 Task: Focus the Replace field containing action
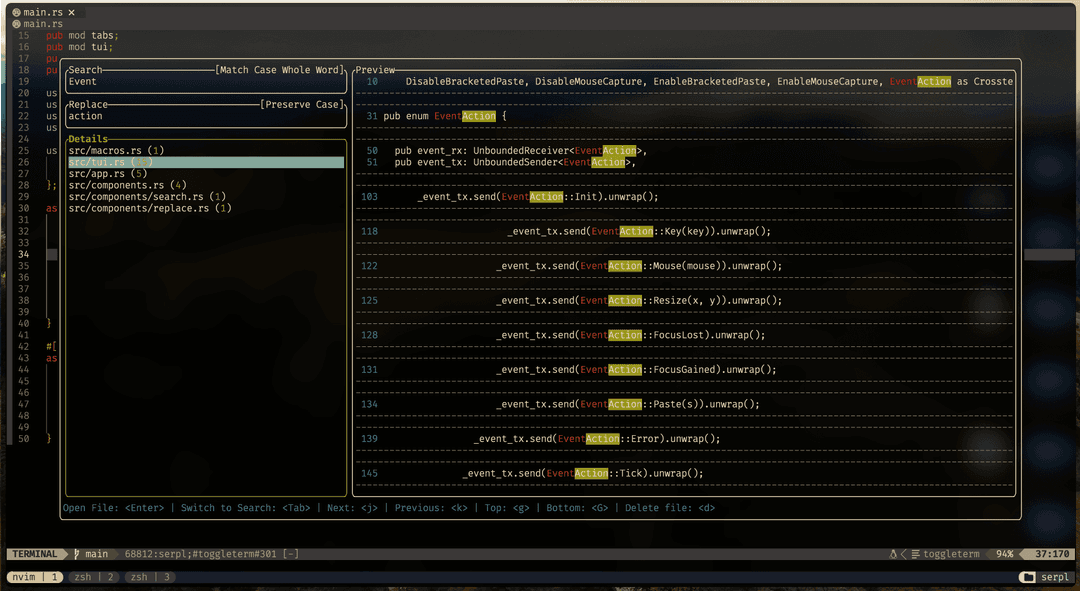pyautogui.click(x=206, y=116)
